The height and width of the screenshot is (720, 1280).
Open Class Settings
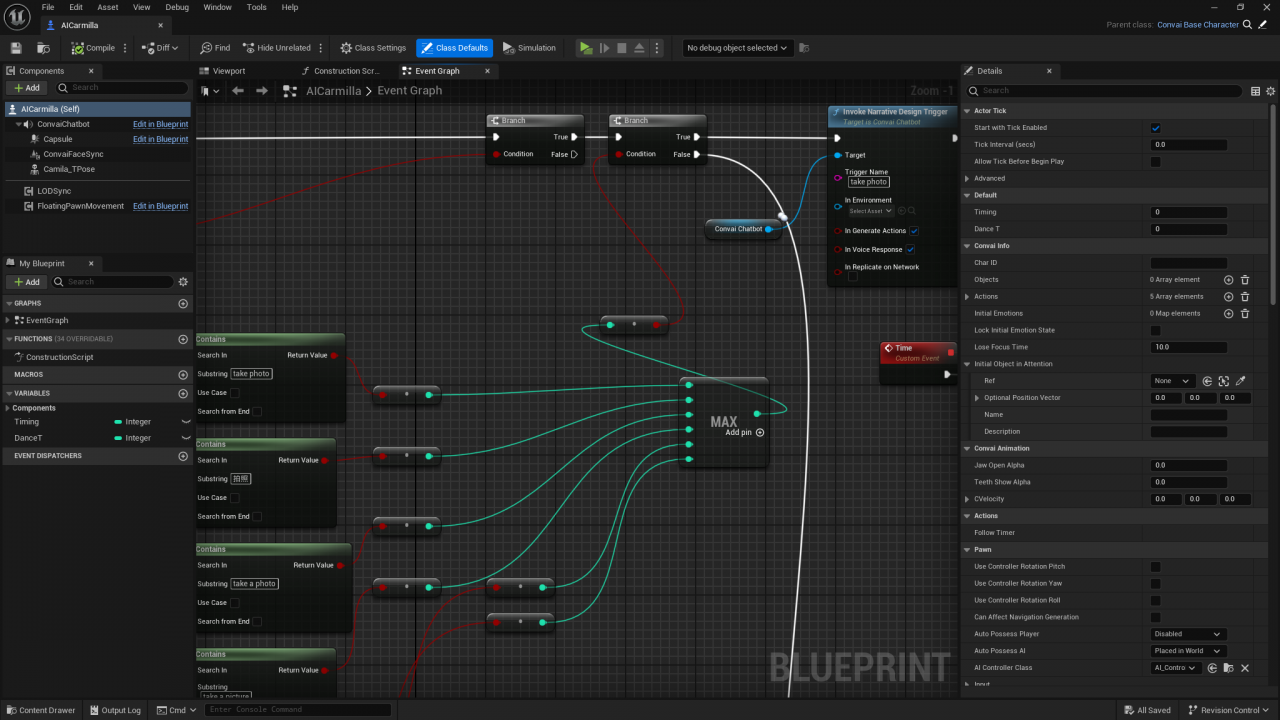(x=372, y=48)
